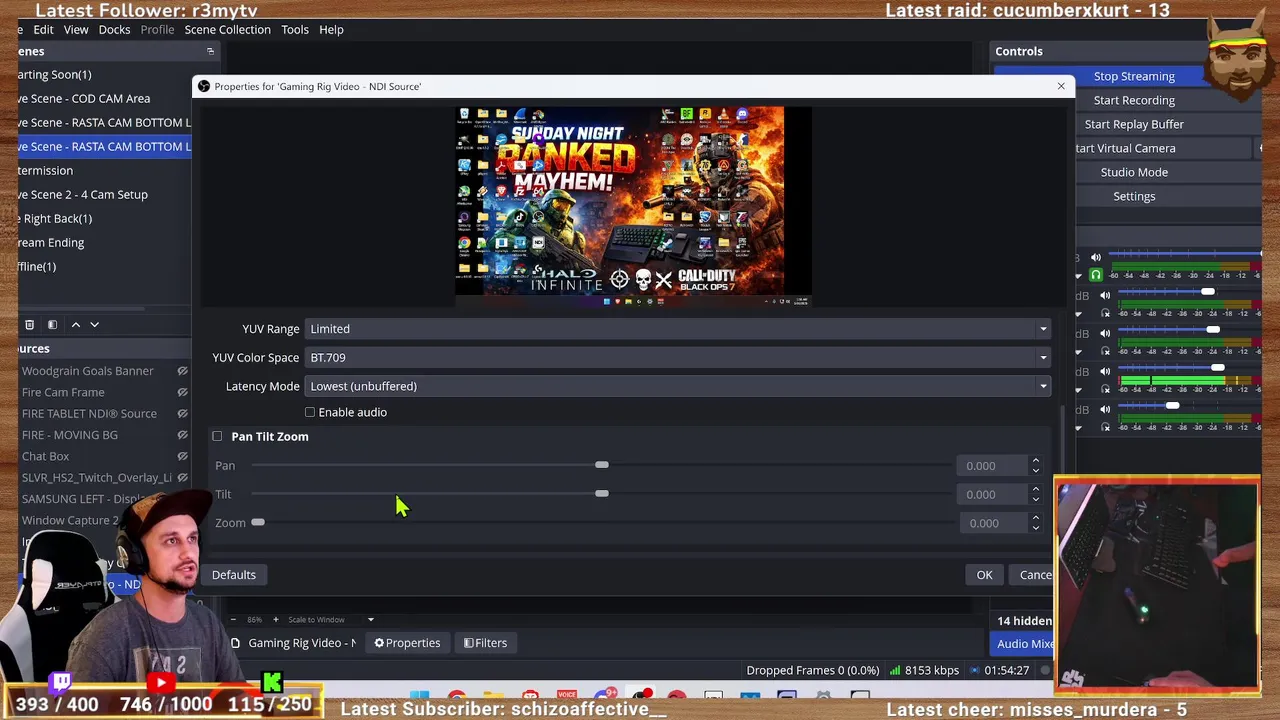The width and height of the screenshot is (1280, 720).
Task: Increase the Pan value stepper
Action: coord(1035,461)
